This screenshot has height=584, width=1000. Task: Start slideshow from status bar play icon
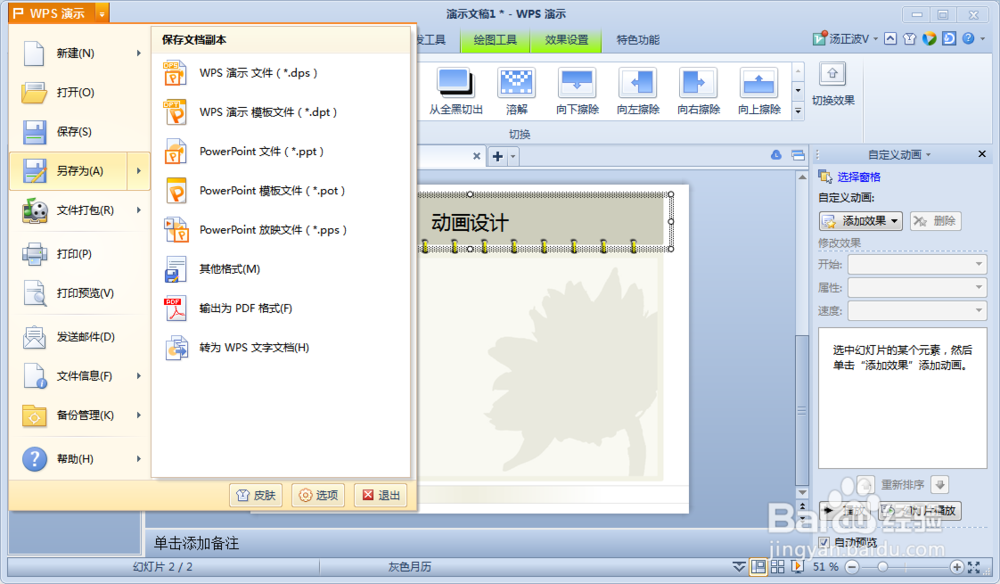pyautogui.click(x=797, y=567)
